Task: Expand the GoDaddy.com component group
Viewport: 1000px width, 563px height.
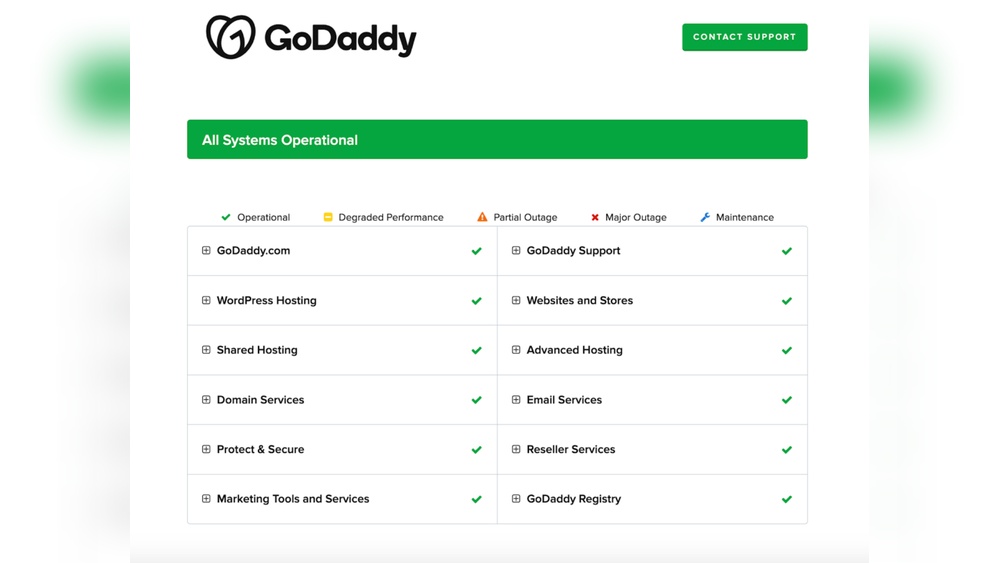Action: (x=206, y=251)
